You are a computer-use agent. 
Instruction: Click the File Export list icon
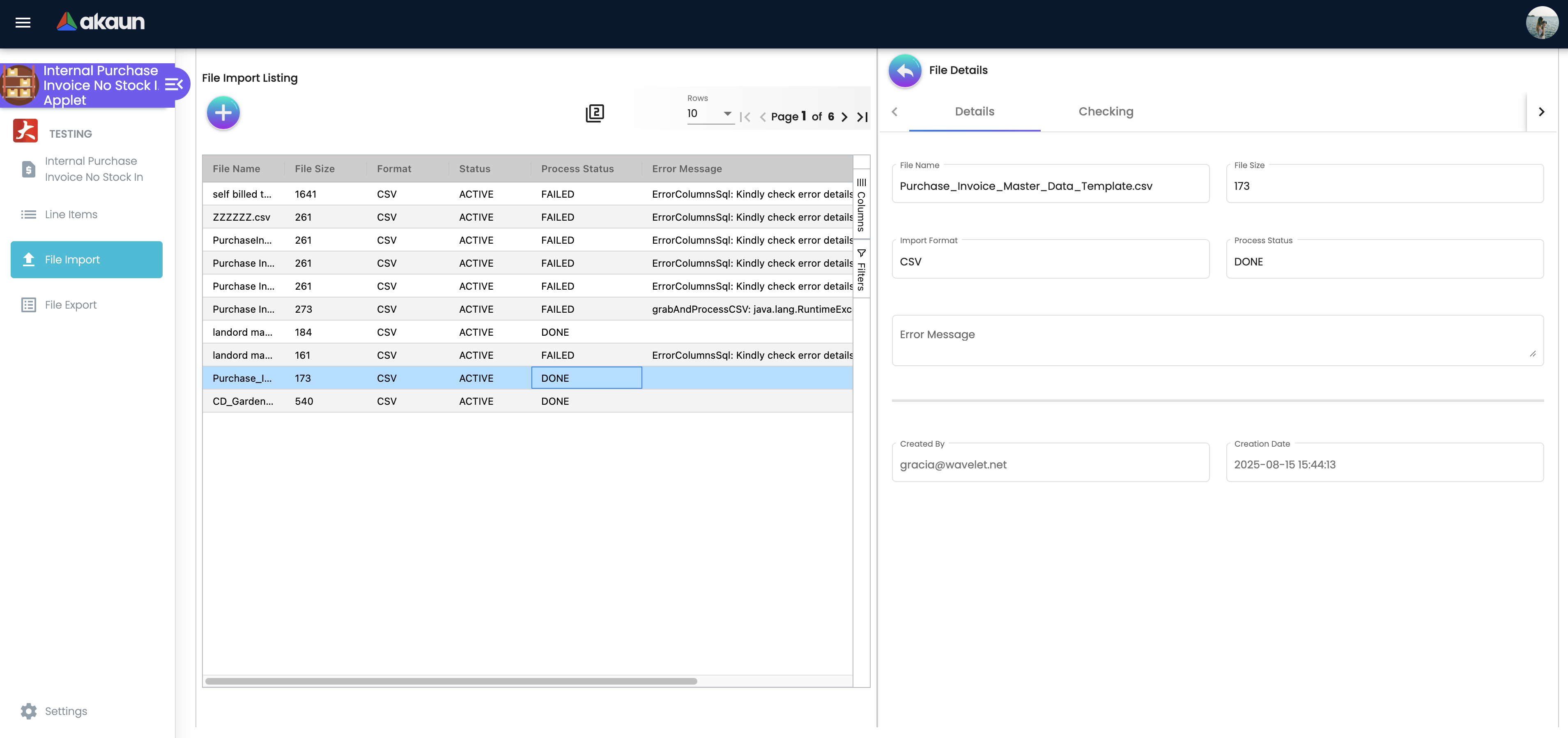[x=29, y=305]
